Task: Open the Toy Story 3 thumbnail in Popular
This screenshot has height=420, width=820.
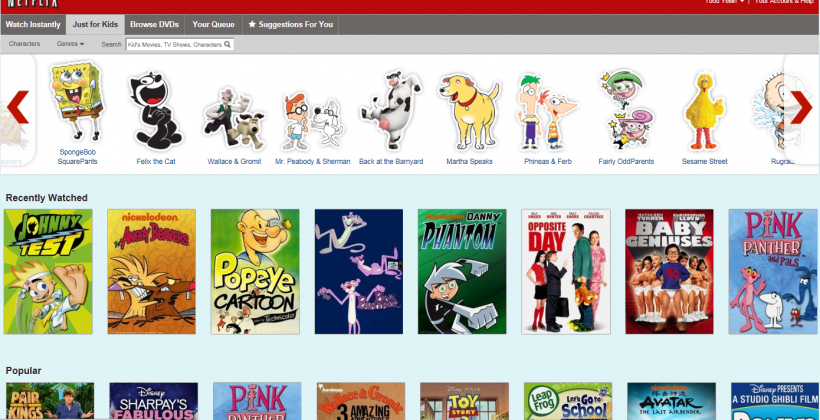Action: coord(464,401)
